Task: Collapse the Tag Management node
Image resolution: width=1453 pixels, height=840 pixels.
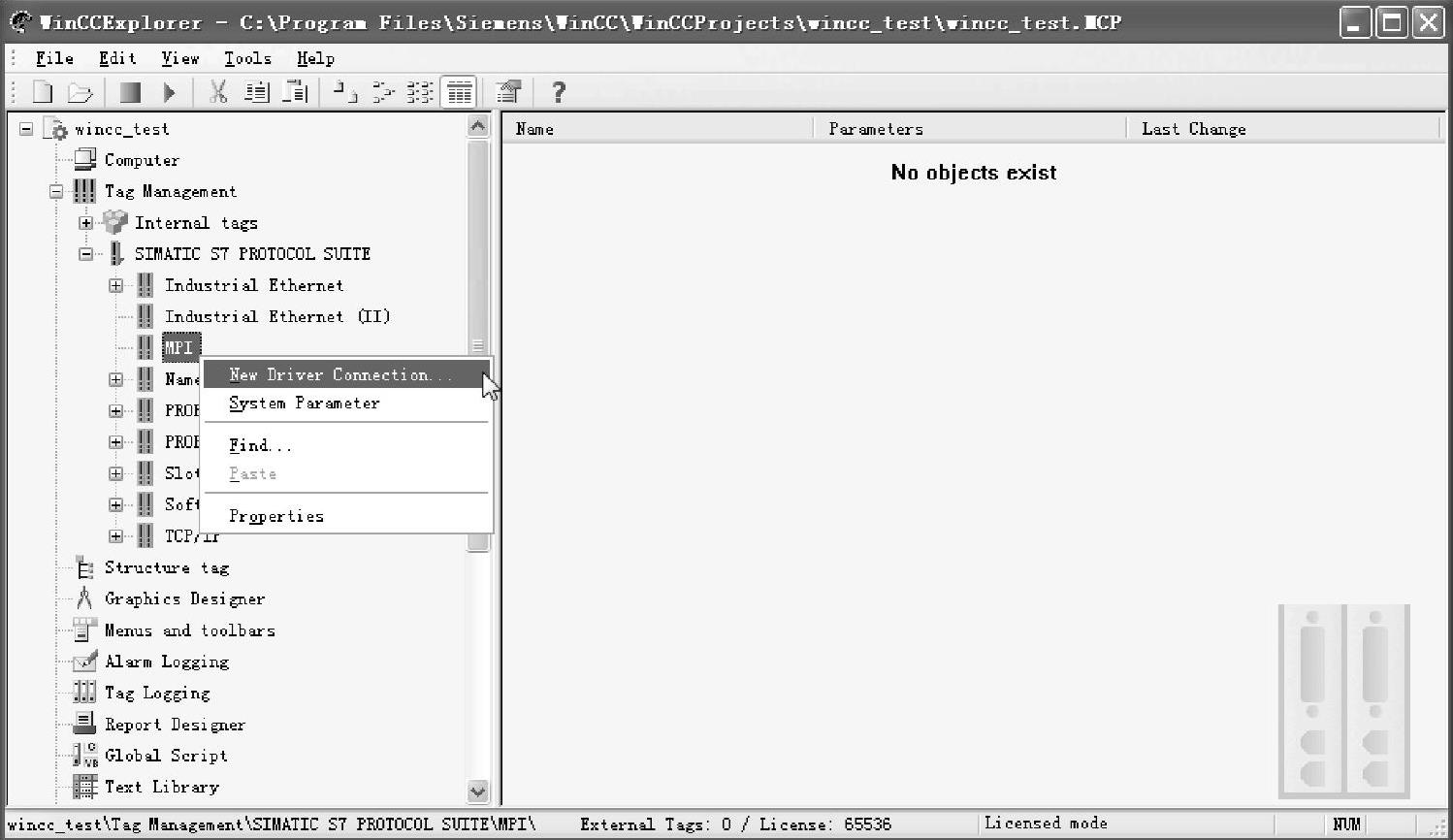Action: click(x=56, y=191)
